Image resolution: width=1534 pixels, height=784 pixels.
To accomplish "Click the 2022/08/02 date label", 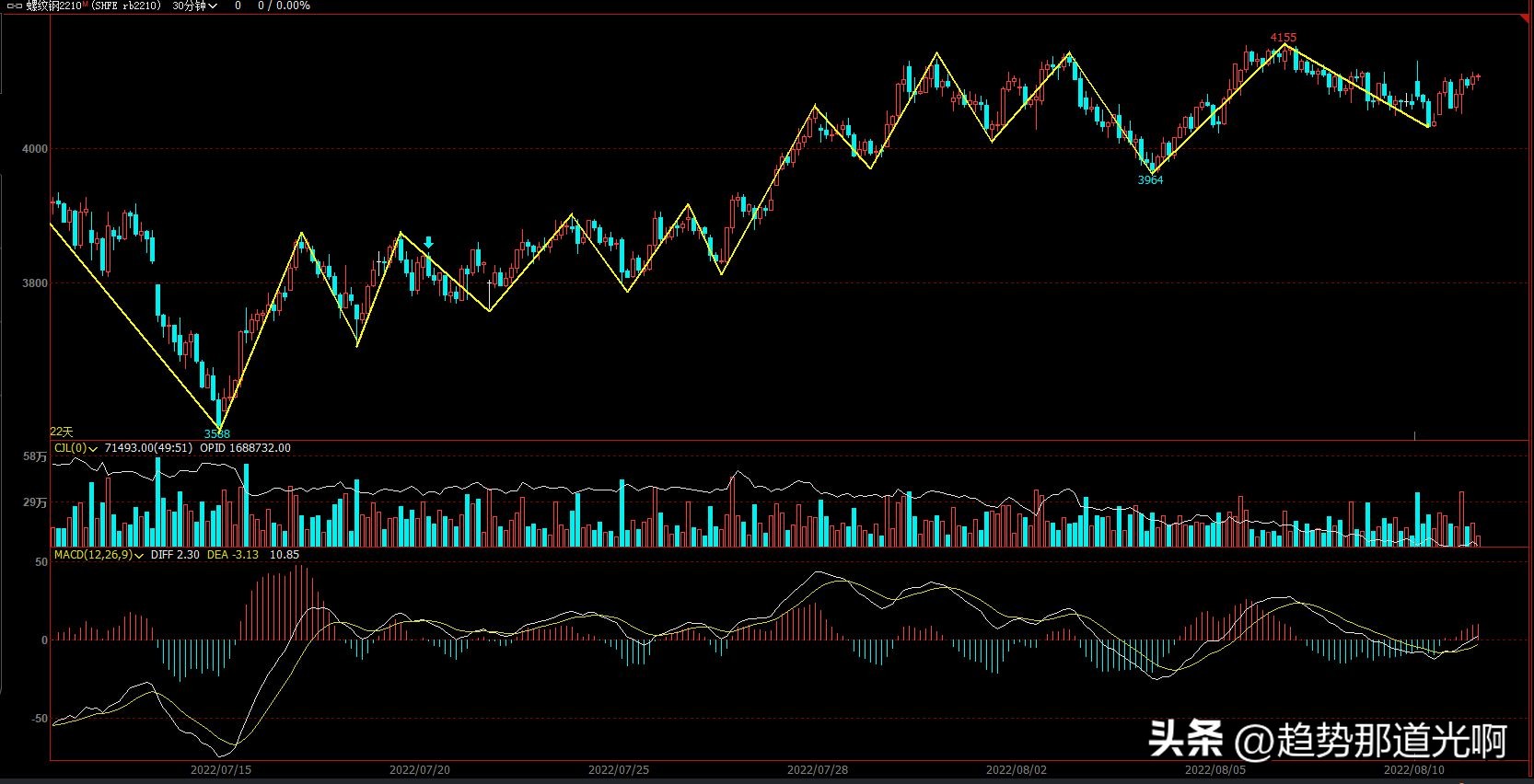I will coord(1017,769).
